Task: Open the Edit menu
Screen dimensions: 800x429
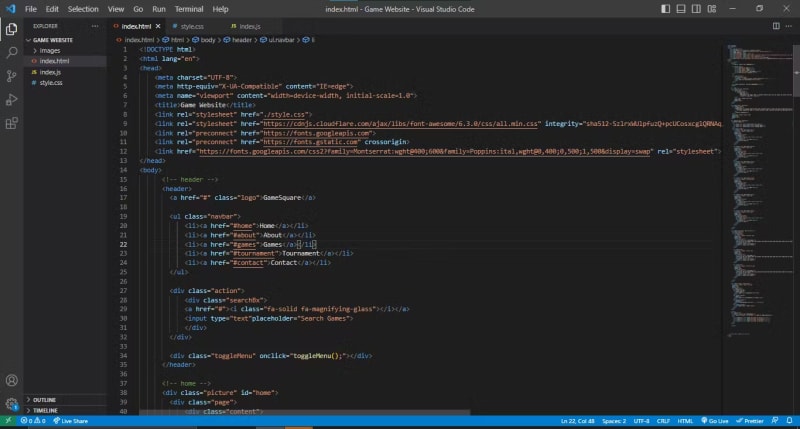Action: pyautogui.click(x=52, y=9)
